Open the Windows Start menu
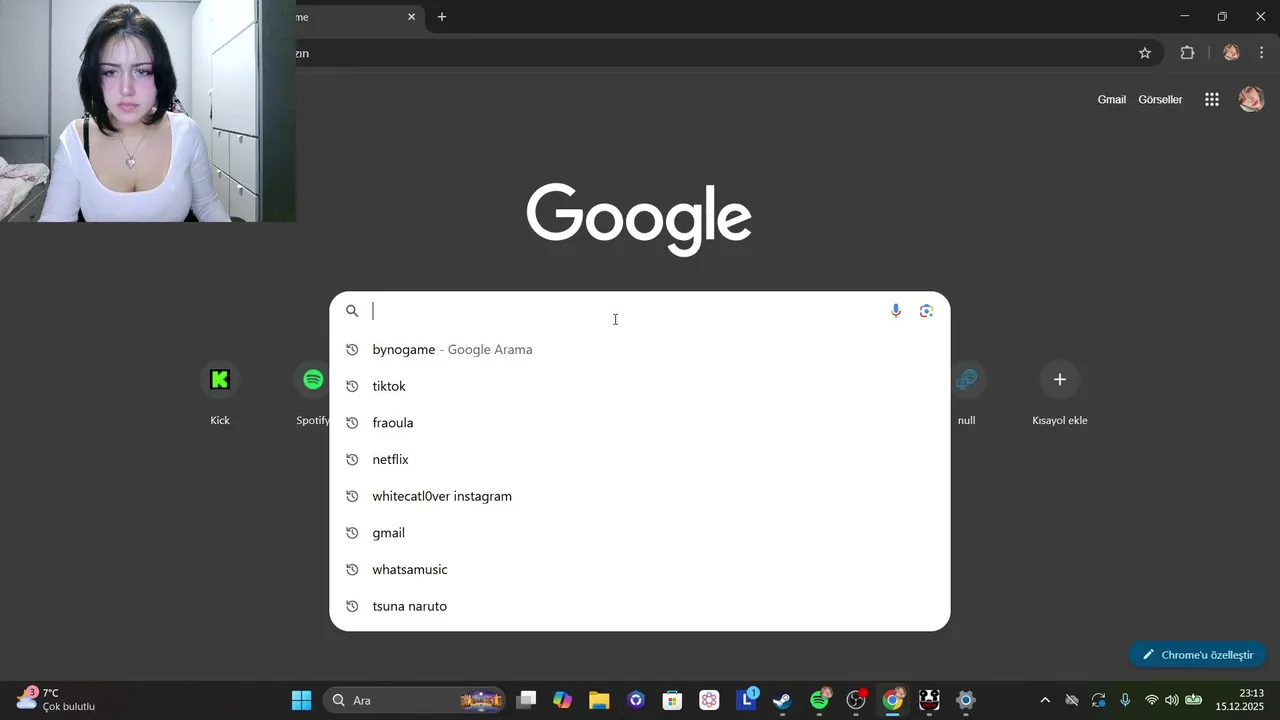This screenshot has height=720, width=1280. coord(301,700)
